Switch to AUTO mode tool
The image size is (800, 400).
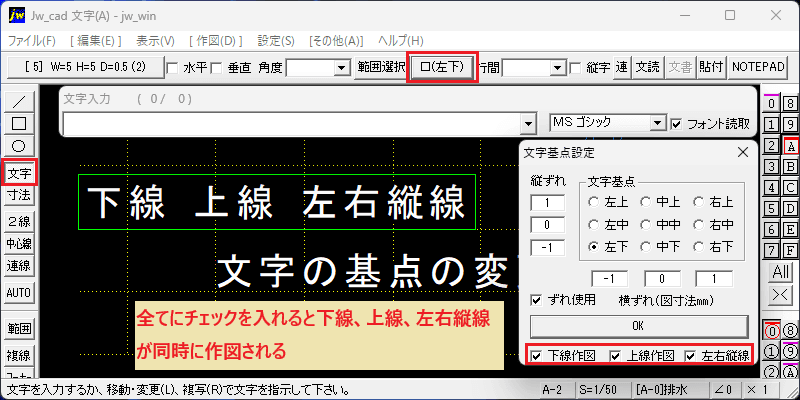tap(19, 293)
